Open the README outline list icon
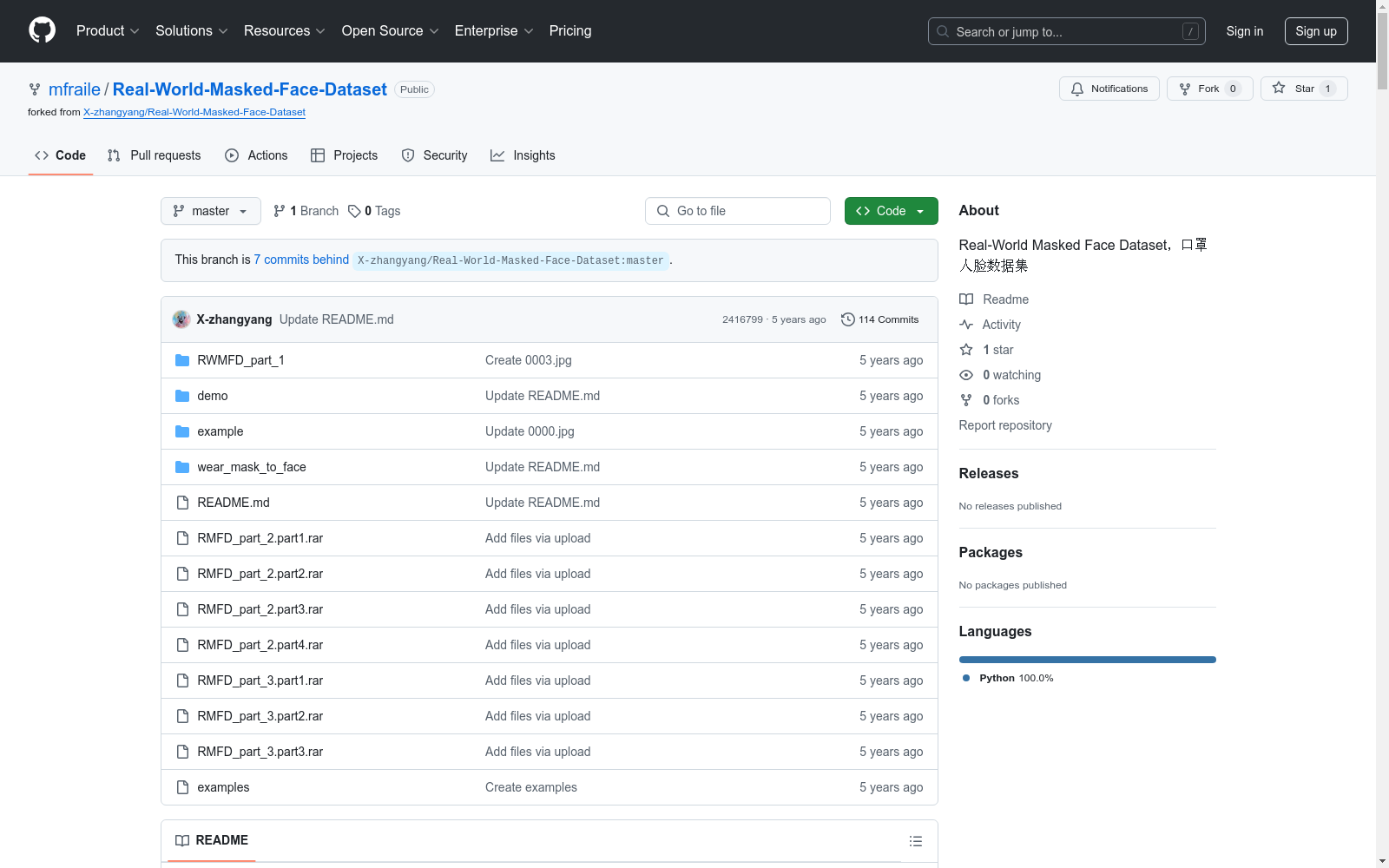The width and height of the screenshot is (1389, 868). pos(916,841)
